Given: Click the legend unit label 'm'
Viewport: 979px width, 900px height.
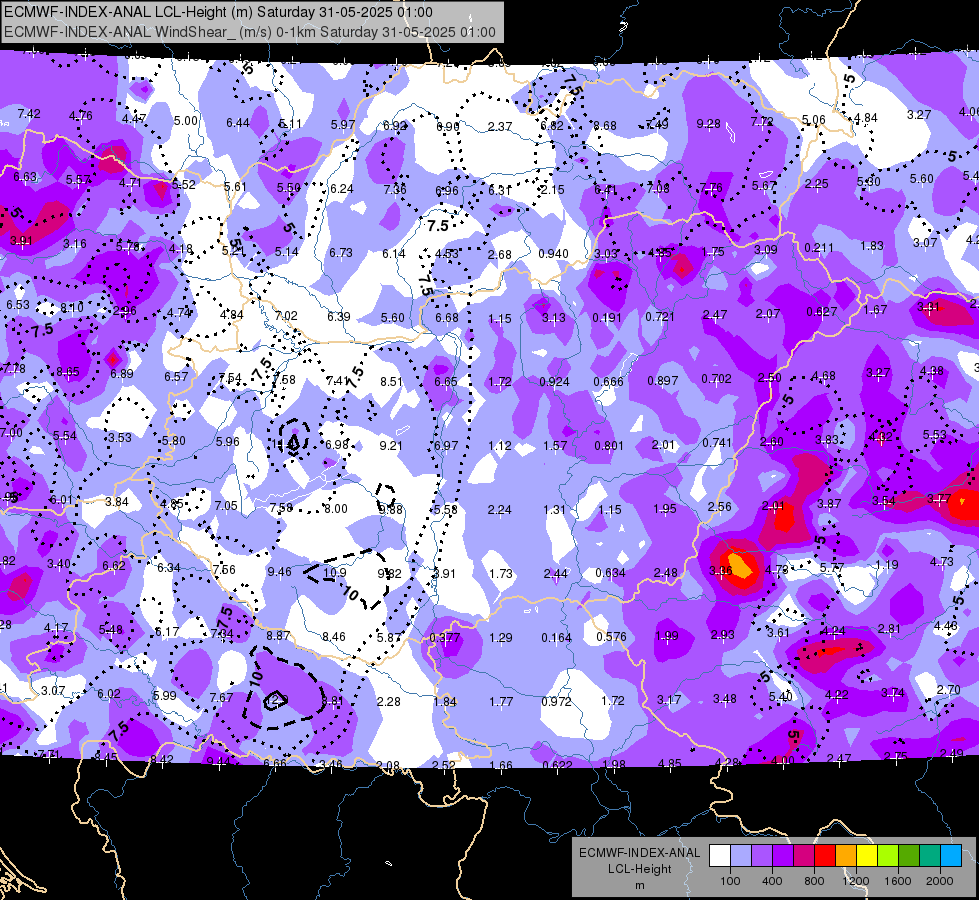Looking at the screenshot, I should click(639, 885).
